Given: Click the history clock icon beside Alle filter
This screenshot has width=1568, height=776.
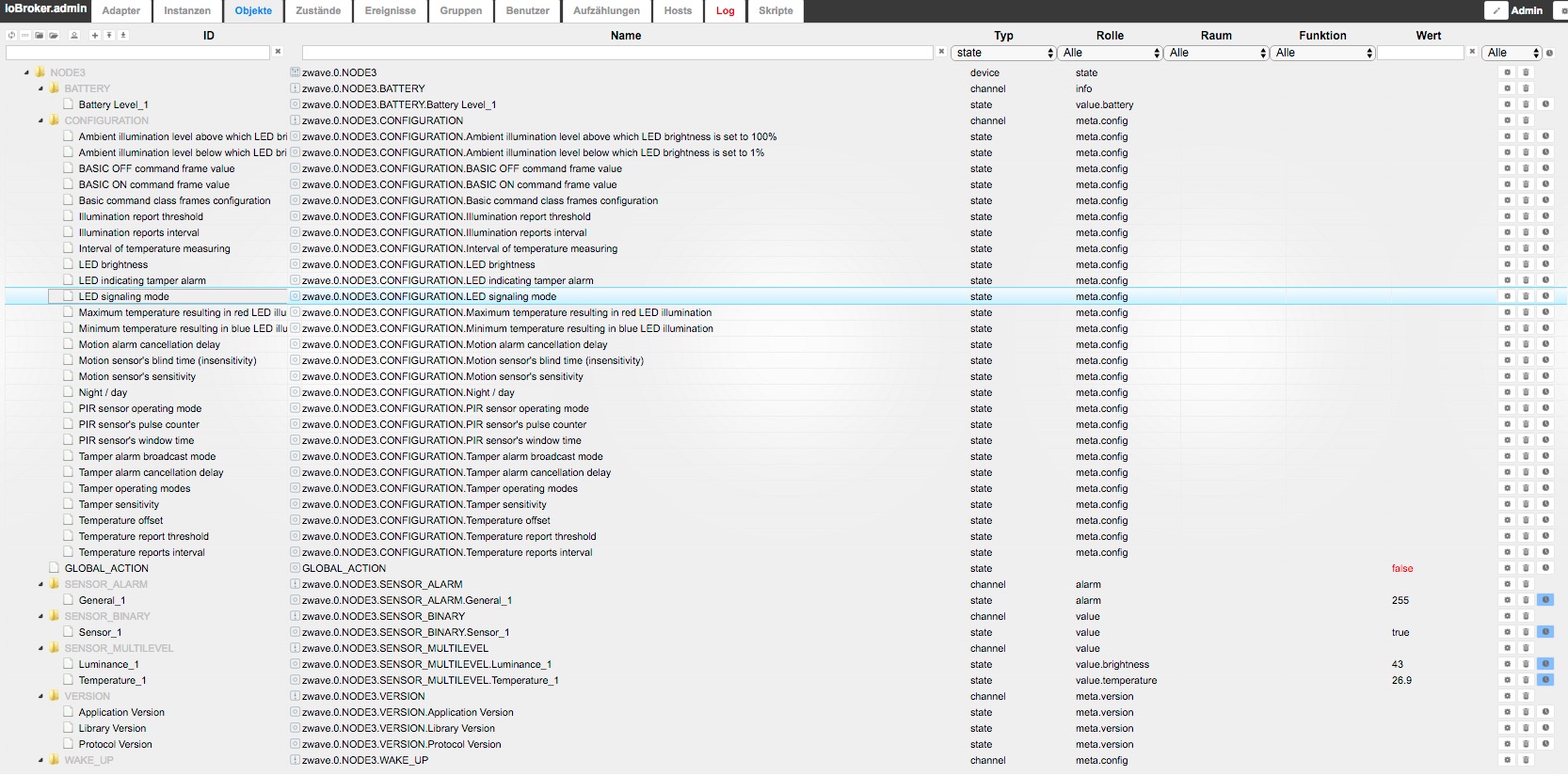Looking at the screenshot, I should [x=1550, y=53].
